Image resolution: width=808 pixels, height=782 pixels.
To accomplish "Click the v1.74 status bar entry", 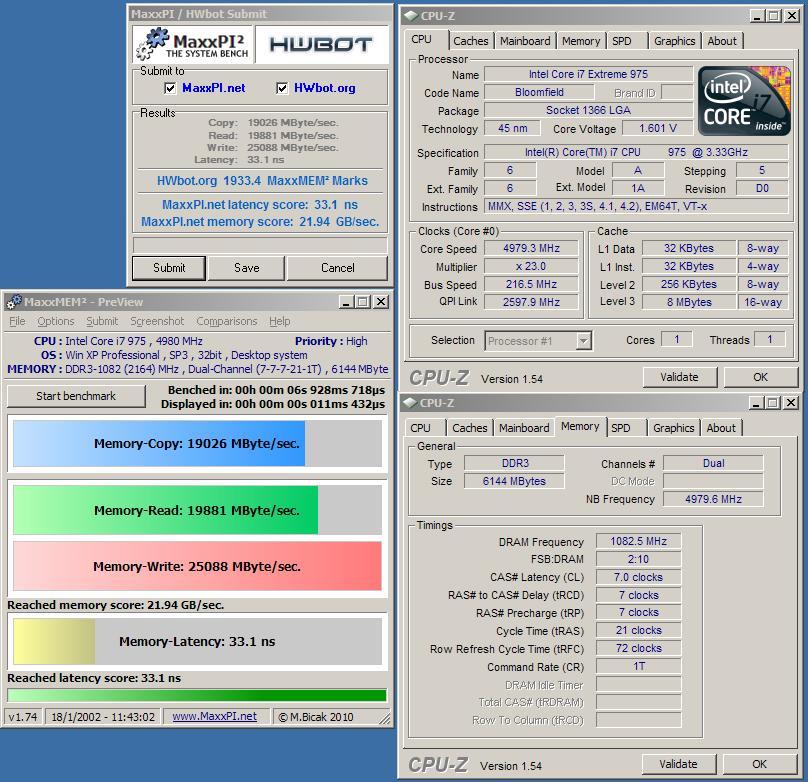I will pos(23,717).
